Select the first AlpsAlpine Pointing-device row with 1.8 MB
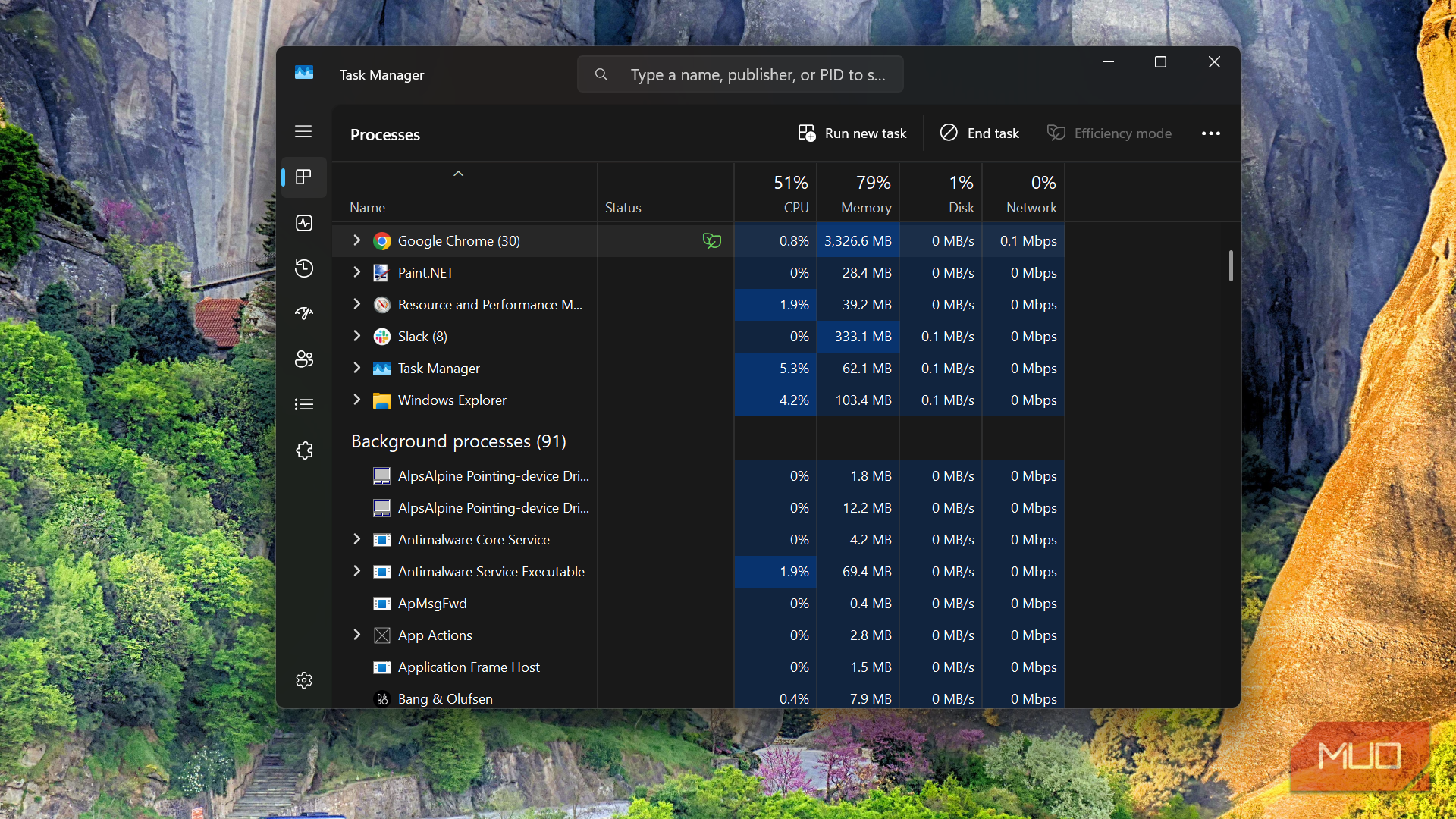 tap(698, 476)
